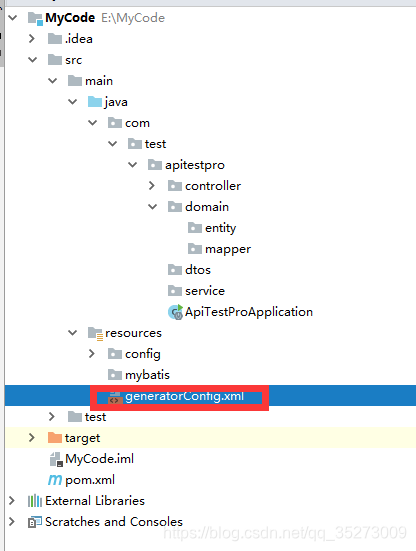Click the .idea folder icon
This screenshot has width=416, height=551.
click(x=55, y=39)
